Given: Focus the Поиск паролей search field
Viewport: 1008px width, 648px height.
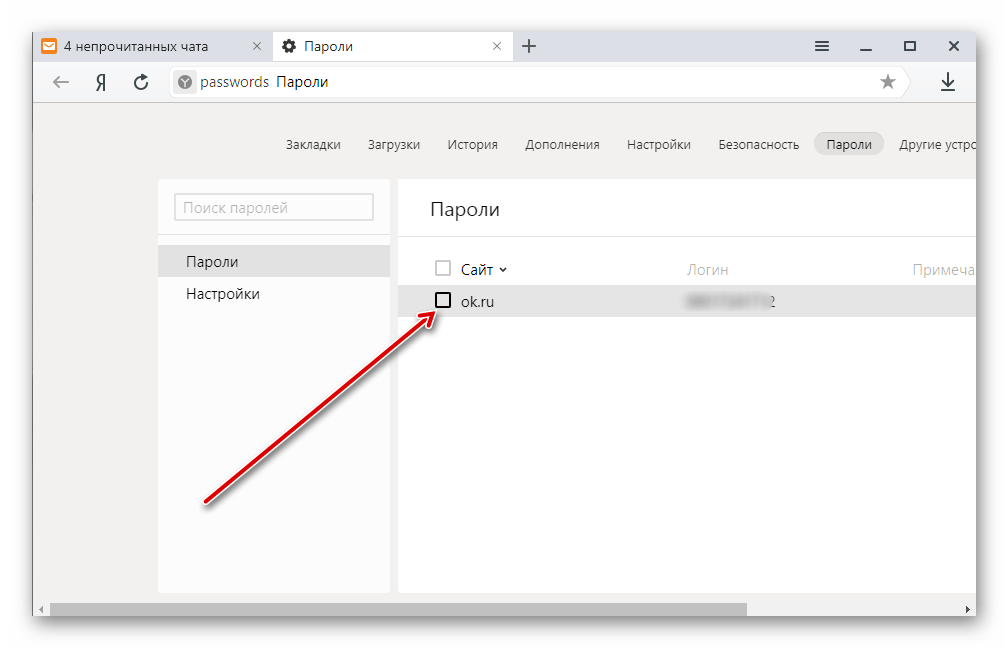Looking at the screenshot, I should (274, 207).
